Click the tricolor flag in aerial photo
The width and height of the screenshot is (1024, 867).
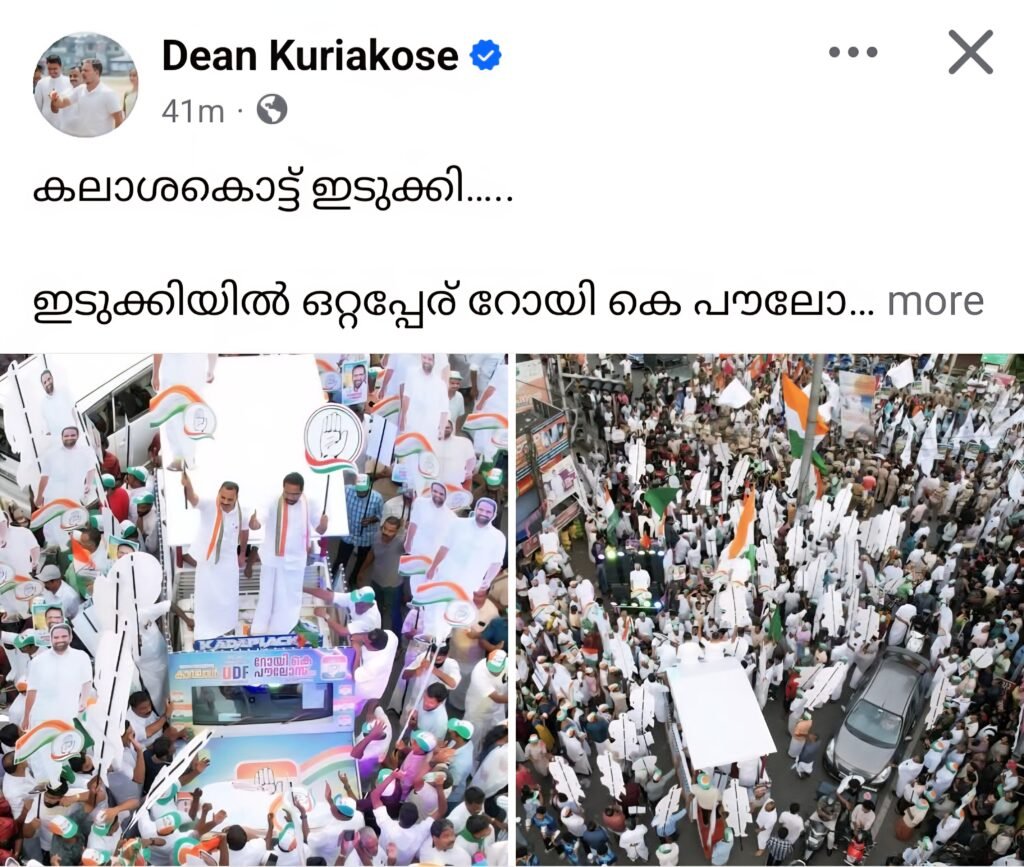[x=803, y=418]
